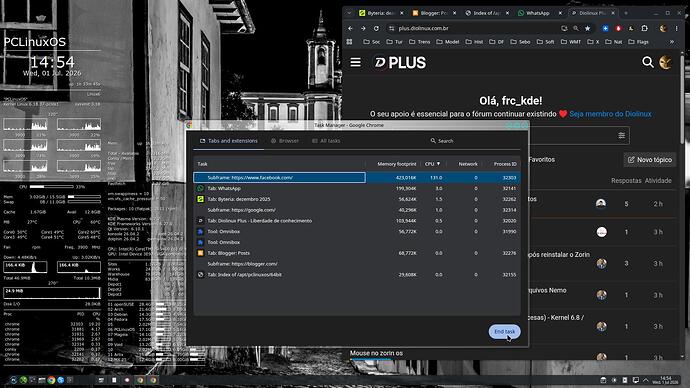Click the Novo tópico button
This screenshot has height=388, width=690.
point(650,160)
